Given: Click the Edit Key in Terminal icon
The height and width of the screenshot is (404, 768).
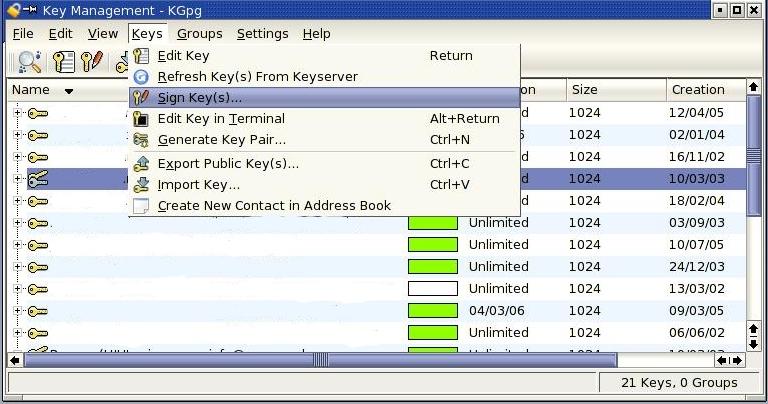Looking at the screenshot, I should [141, 119].
